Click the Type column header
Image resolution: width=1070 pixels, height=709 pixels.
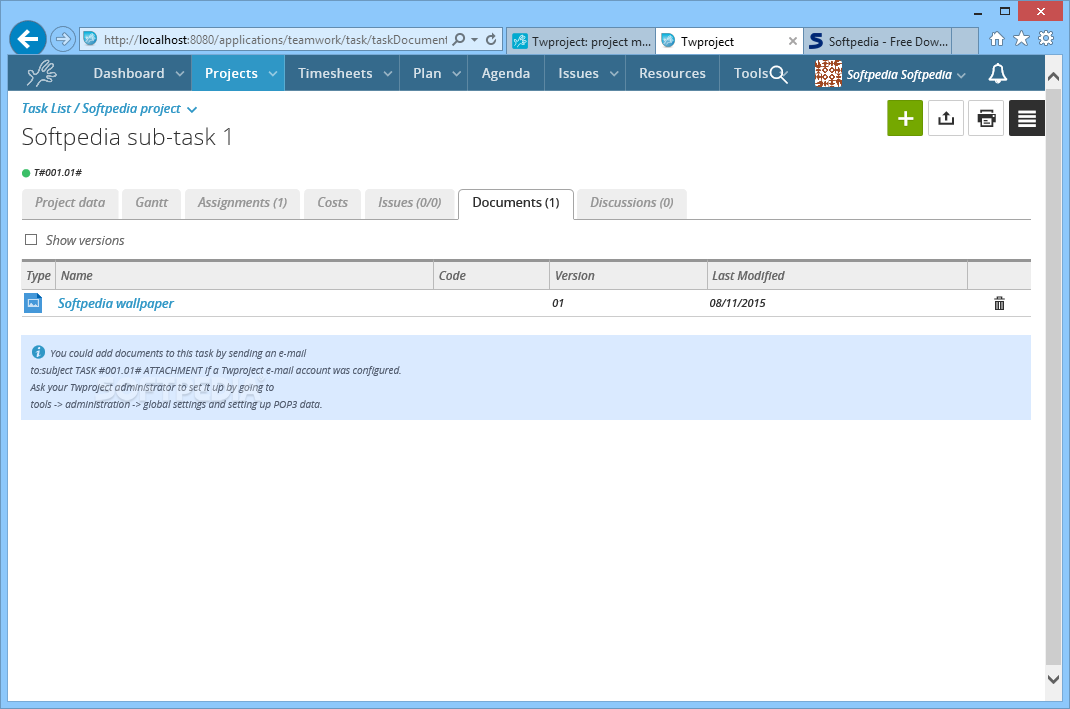tap(38, 276)
